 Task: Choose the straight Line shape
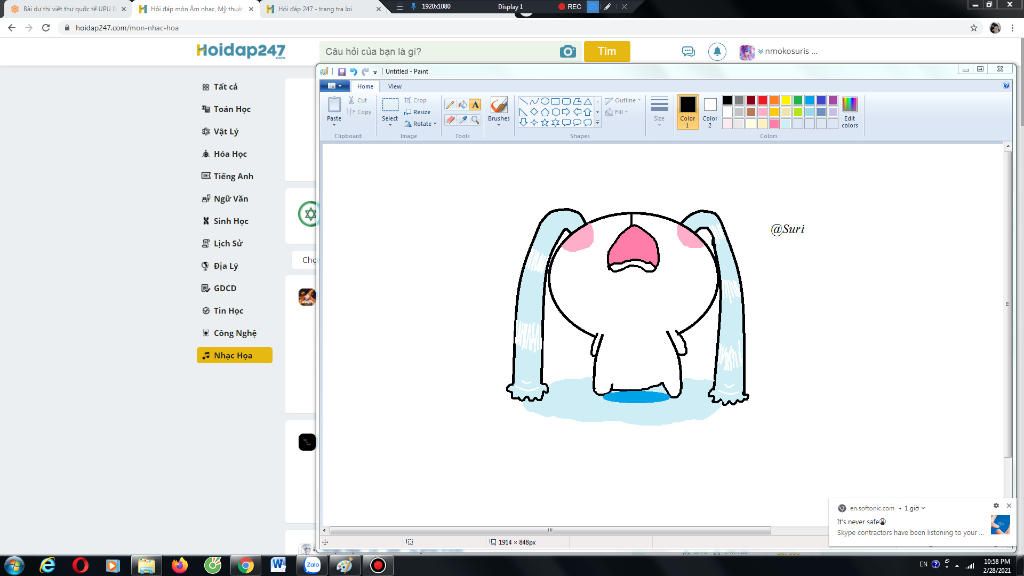pos(523,101)
